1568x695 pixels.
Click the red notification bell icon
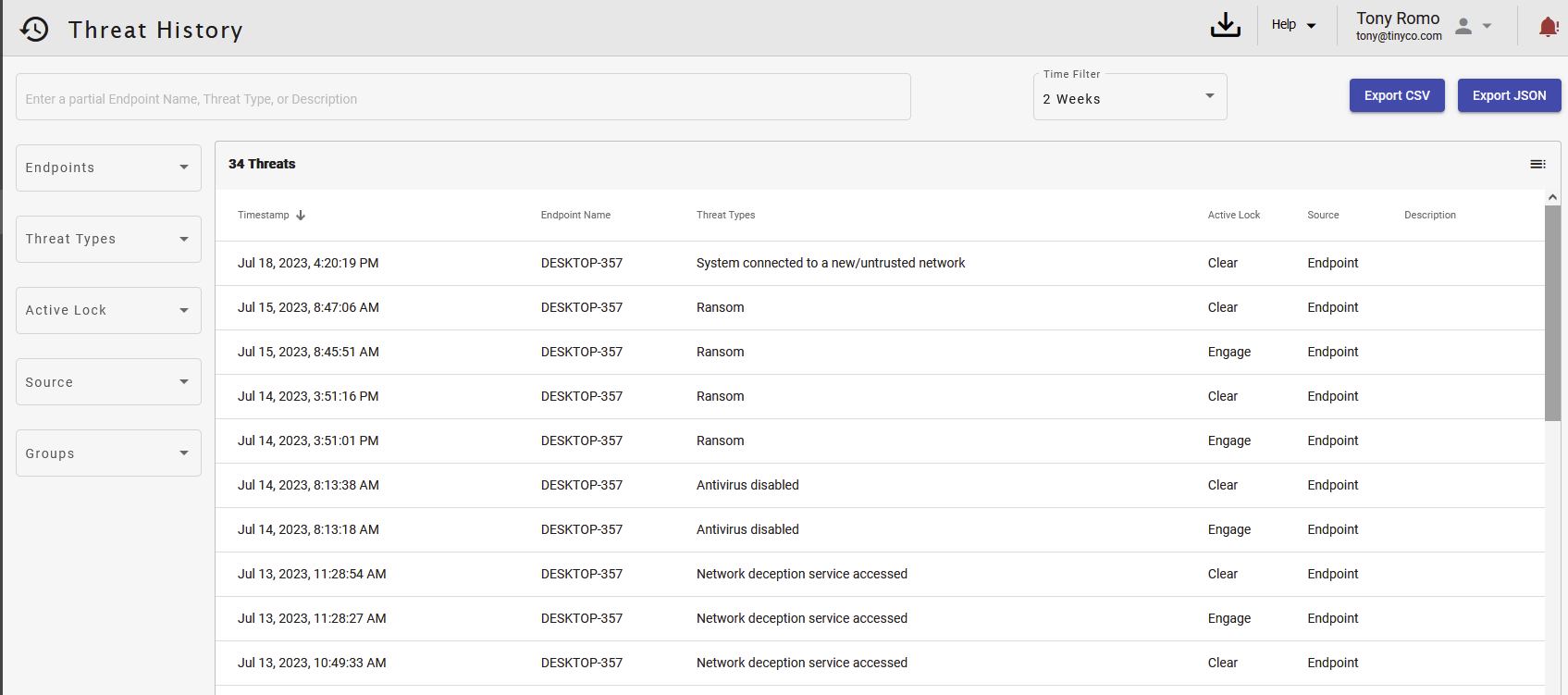pyautogui.click(x=1548, y=27)
